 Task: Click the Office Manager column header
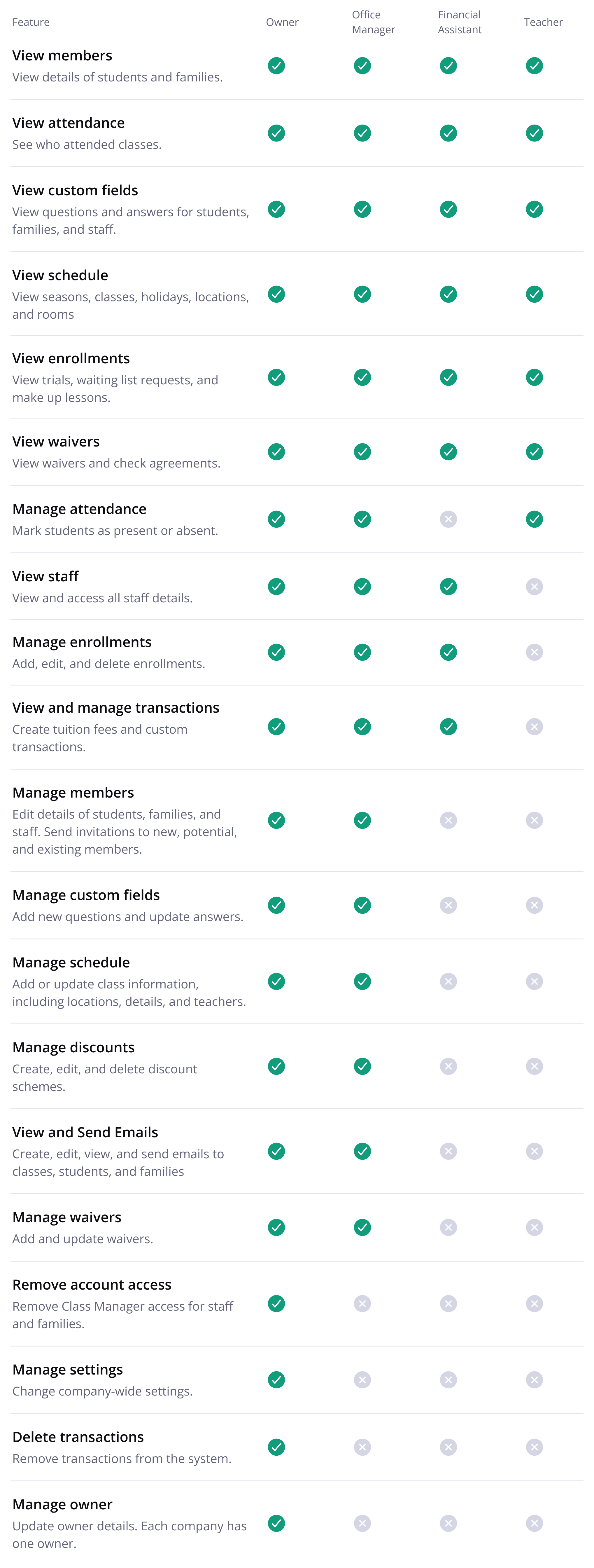tap(373, 22)
